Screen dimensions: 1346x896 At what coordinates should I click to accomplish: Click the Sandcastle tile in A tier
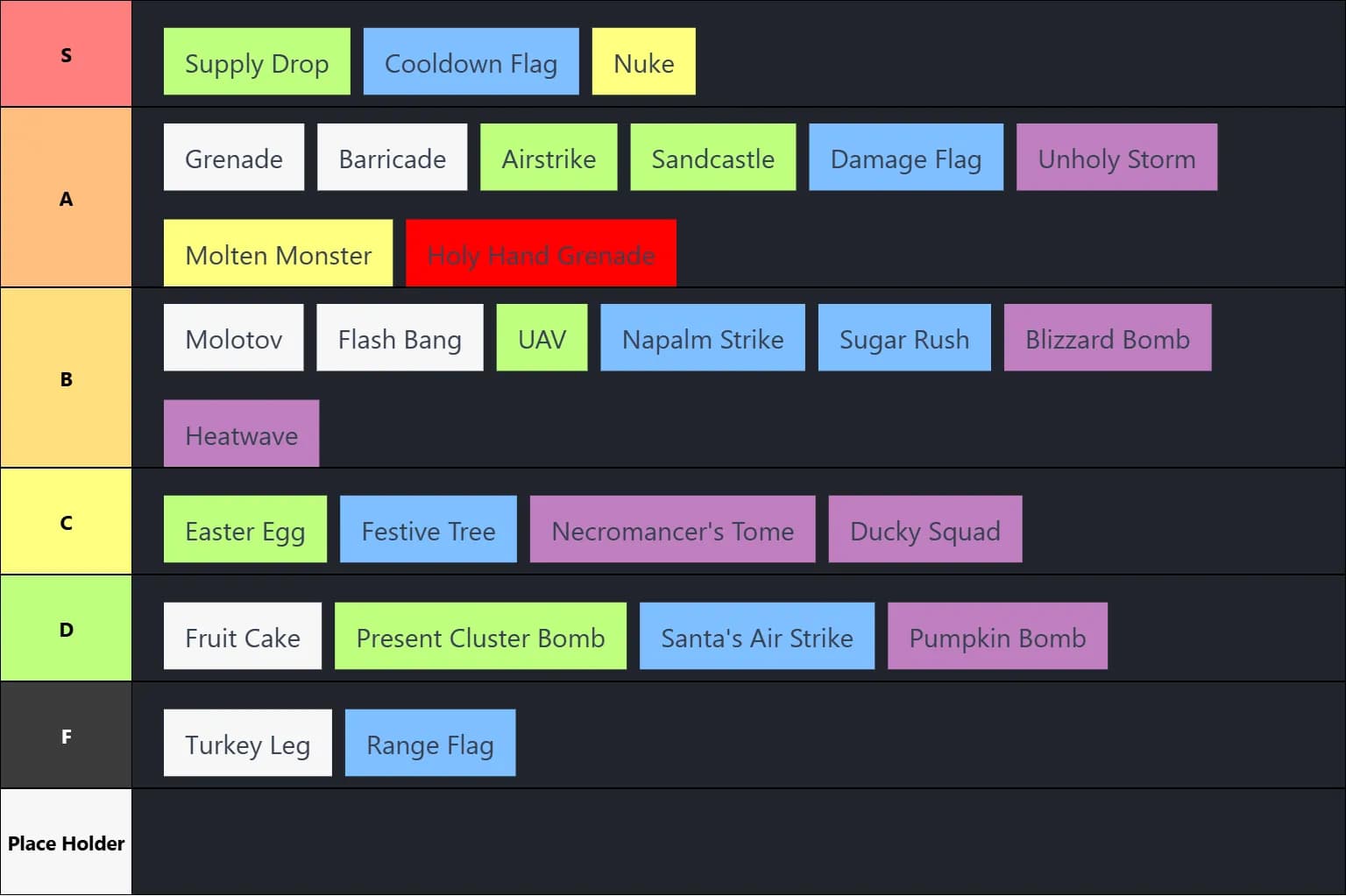(x=712, y=158)
